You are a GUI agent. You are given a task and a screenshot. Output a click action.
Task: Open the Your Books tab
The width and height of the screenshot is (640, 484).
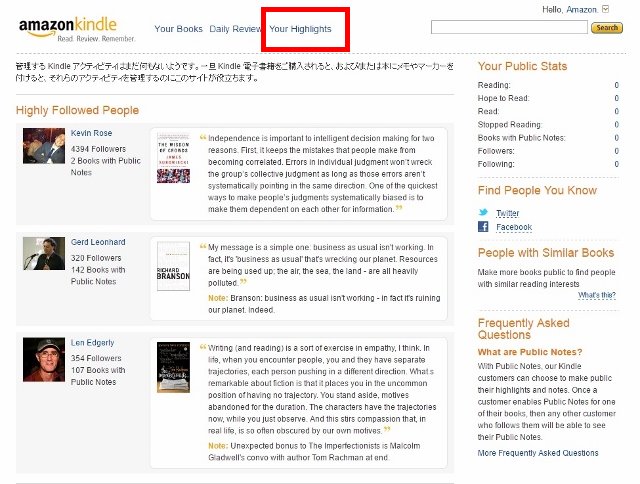click(x=178, y=29)
